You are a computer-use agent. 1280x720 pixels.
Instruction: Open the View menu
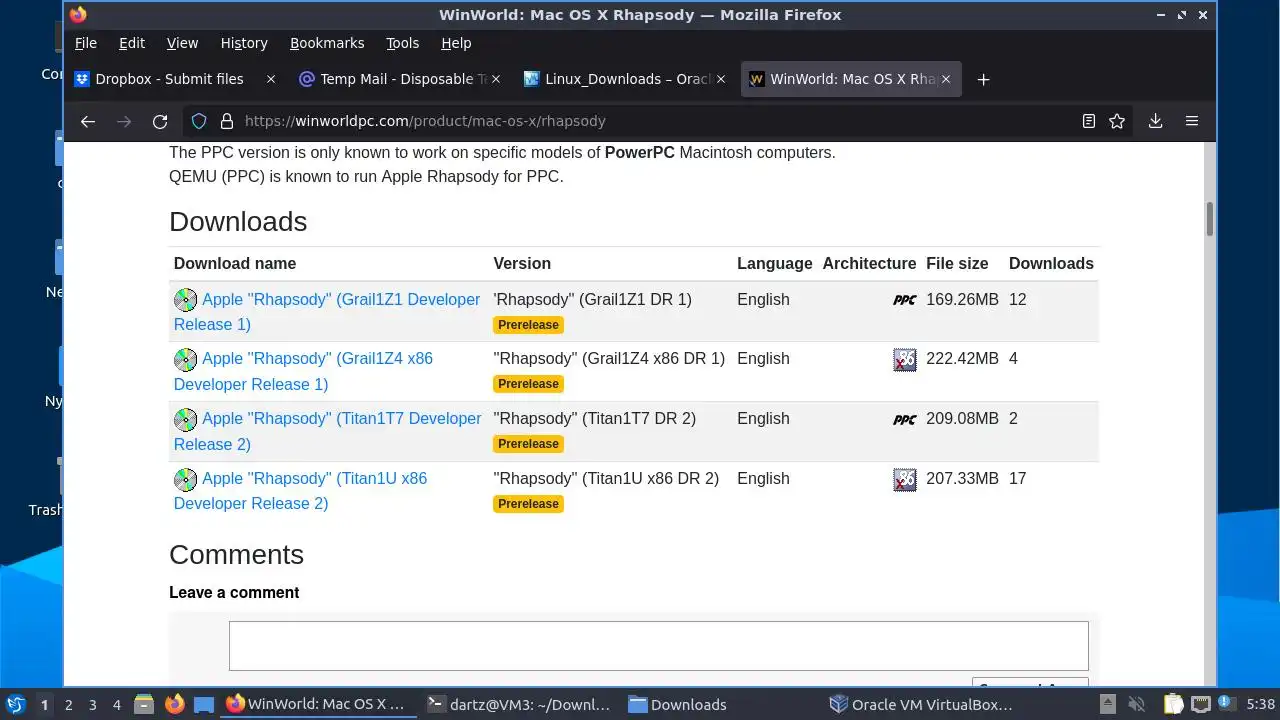(182, 43)
